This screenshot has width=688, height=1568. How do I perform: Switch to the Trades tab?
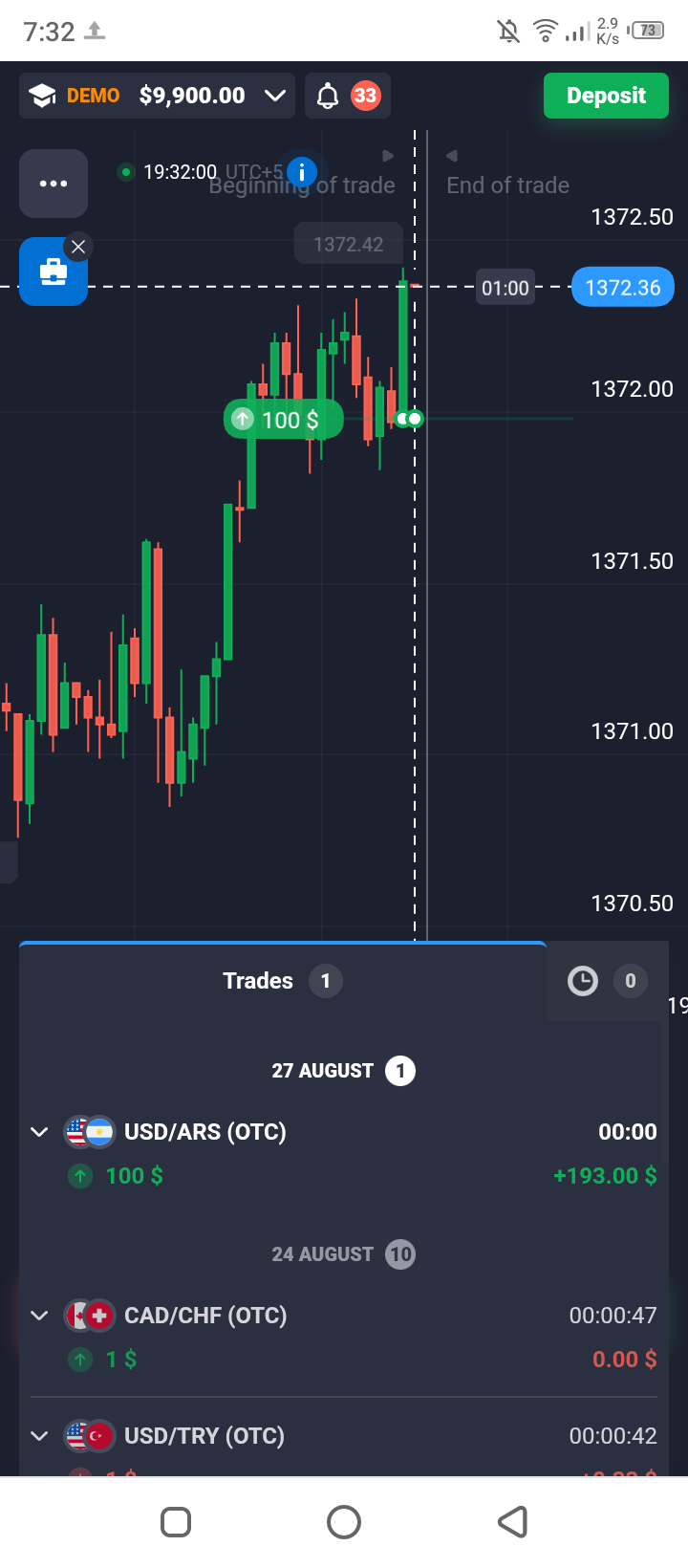(x=258, y=981)
